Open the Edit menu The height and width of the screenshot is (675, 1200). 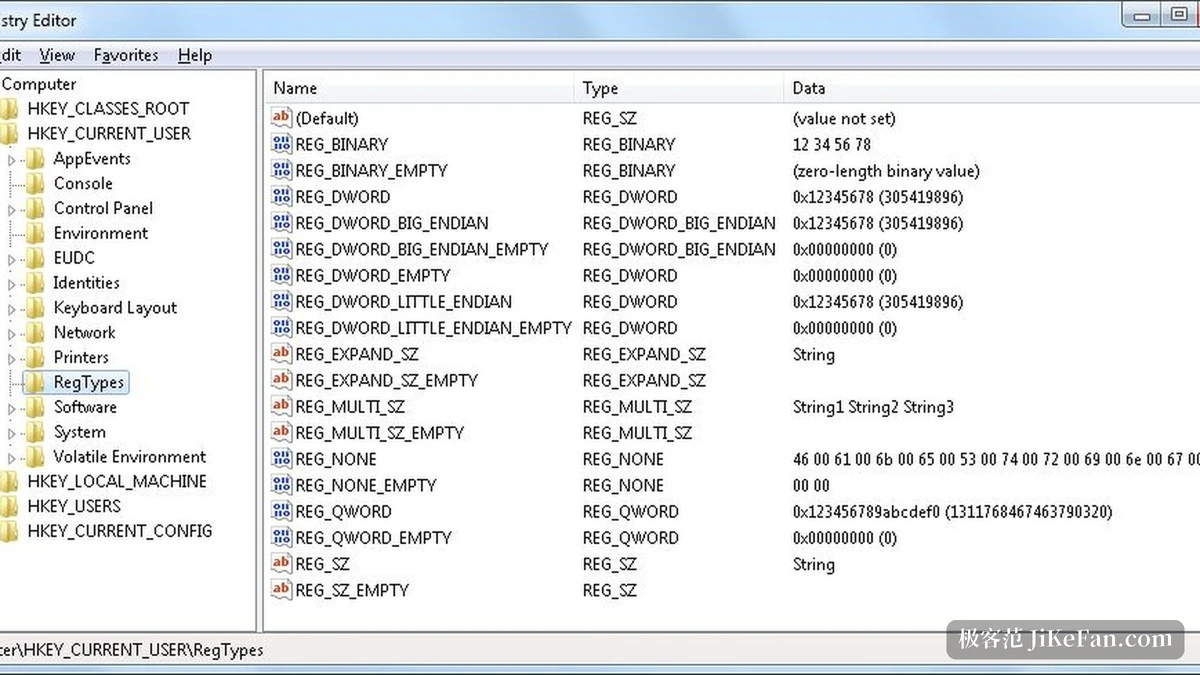10,55
